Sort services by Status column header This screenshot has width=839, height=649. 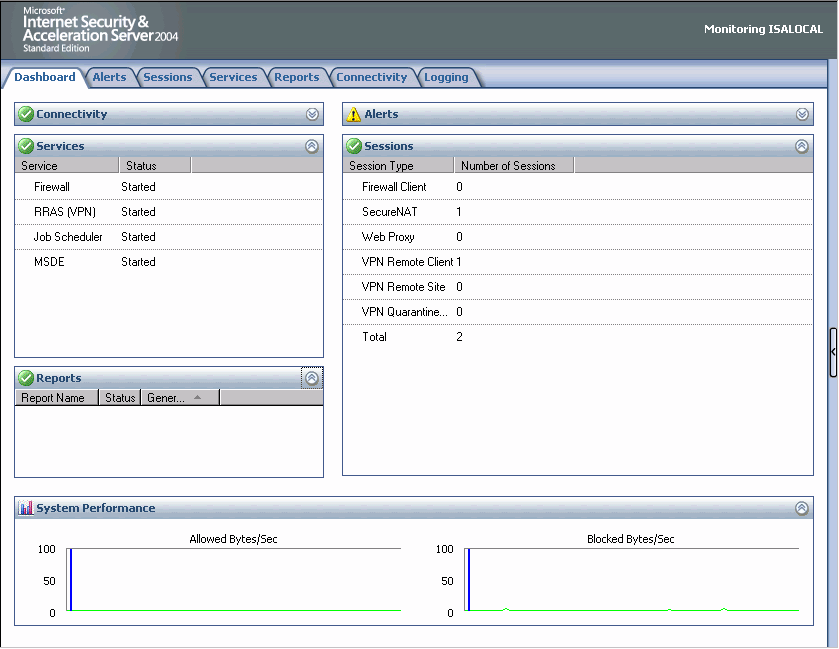[x=154, y=166]
